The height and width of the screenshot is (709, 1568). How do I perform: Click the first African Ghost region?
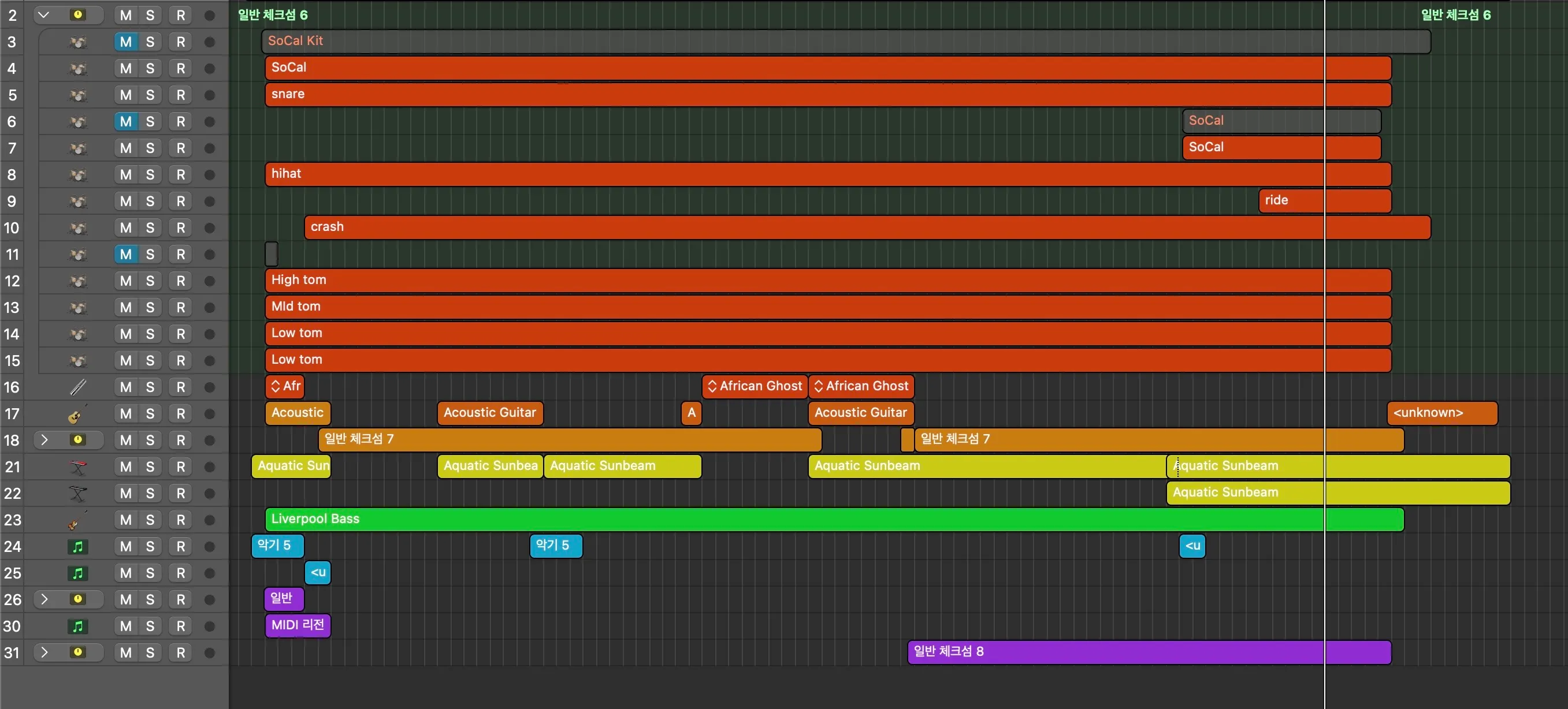755,386
